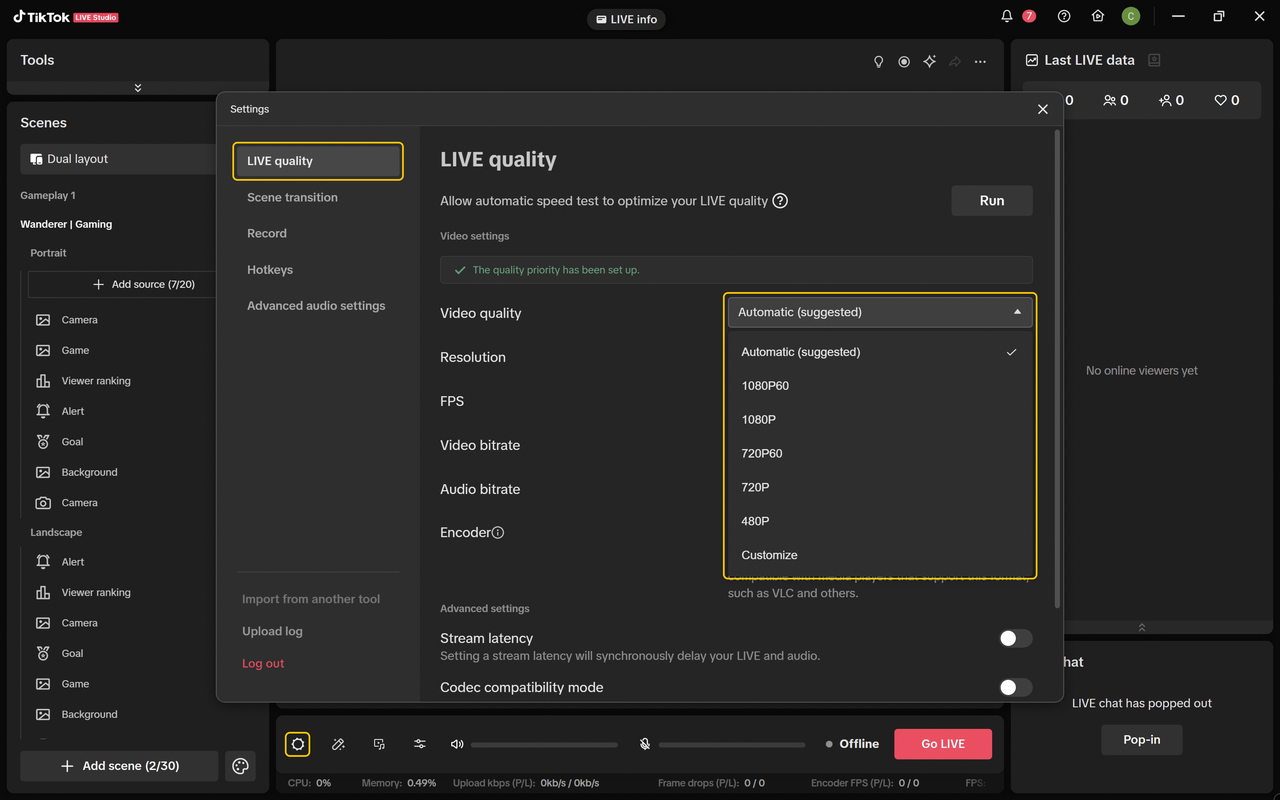Click the Run speed test button

pos(991,200)
